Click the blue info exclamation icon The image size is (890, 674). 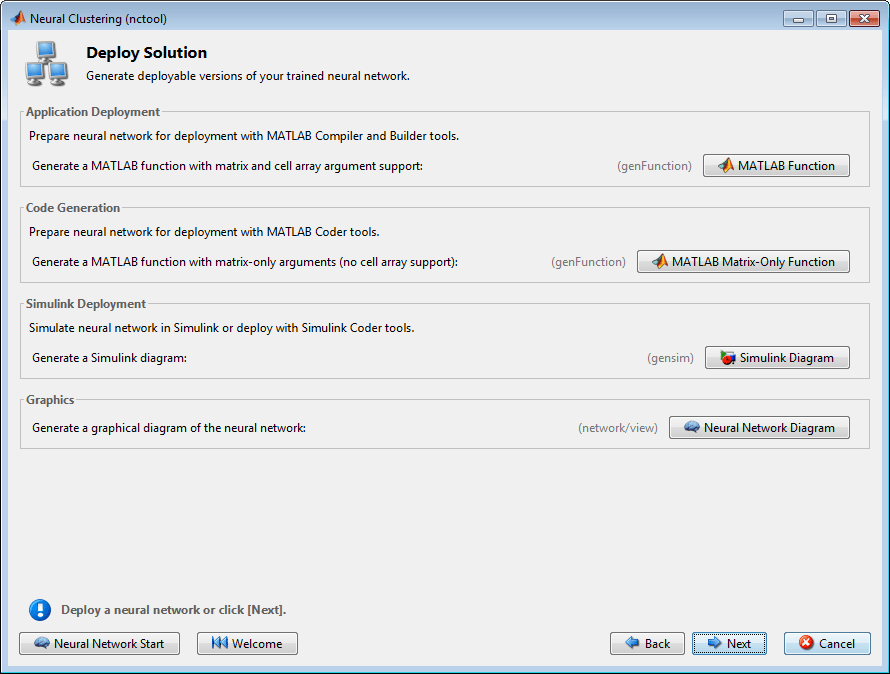point(40,610)
